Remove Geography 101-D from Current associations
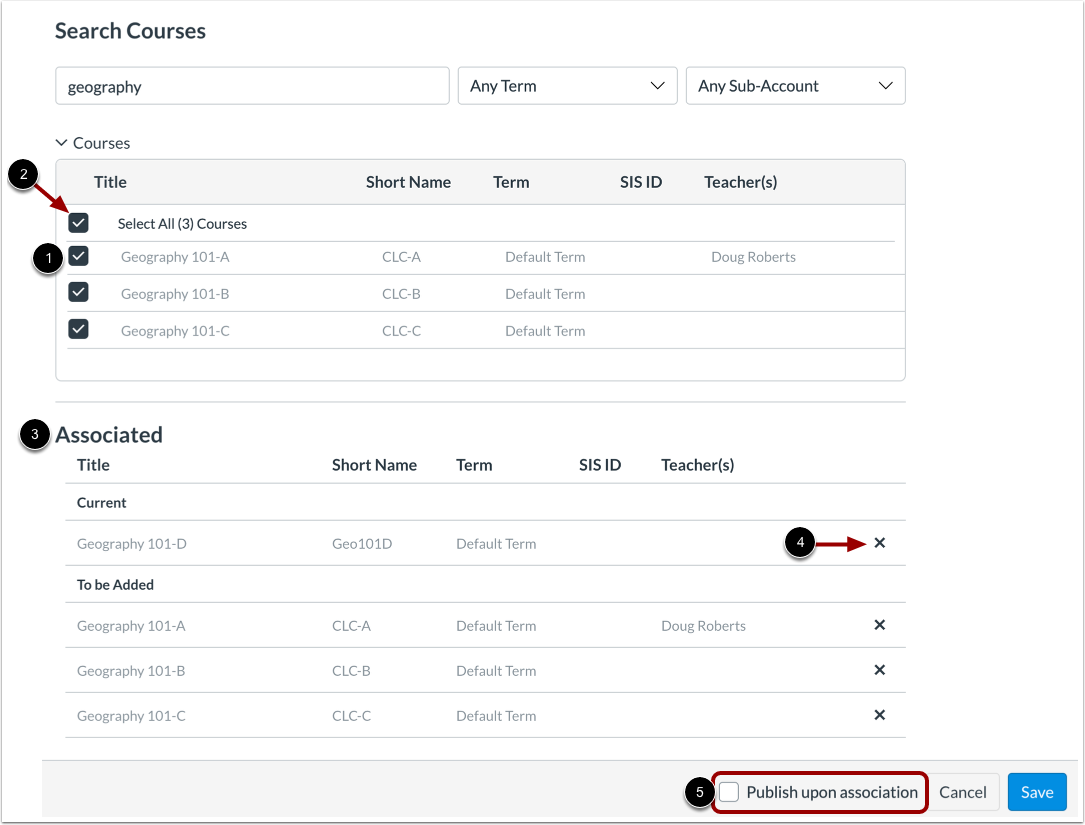 tap(879, 543)
